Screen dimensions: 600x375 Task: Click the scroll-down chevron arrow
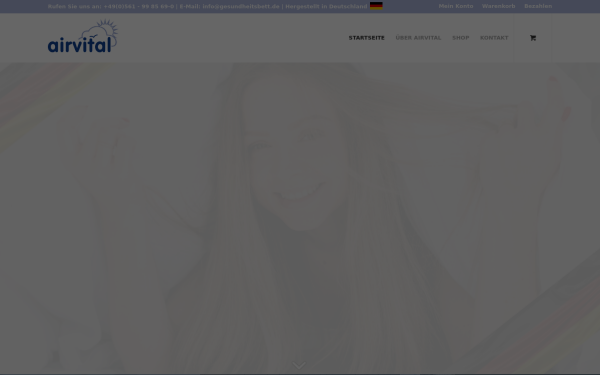(x=299, y=365)
